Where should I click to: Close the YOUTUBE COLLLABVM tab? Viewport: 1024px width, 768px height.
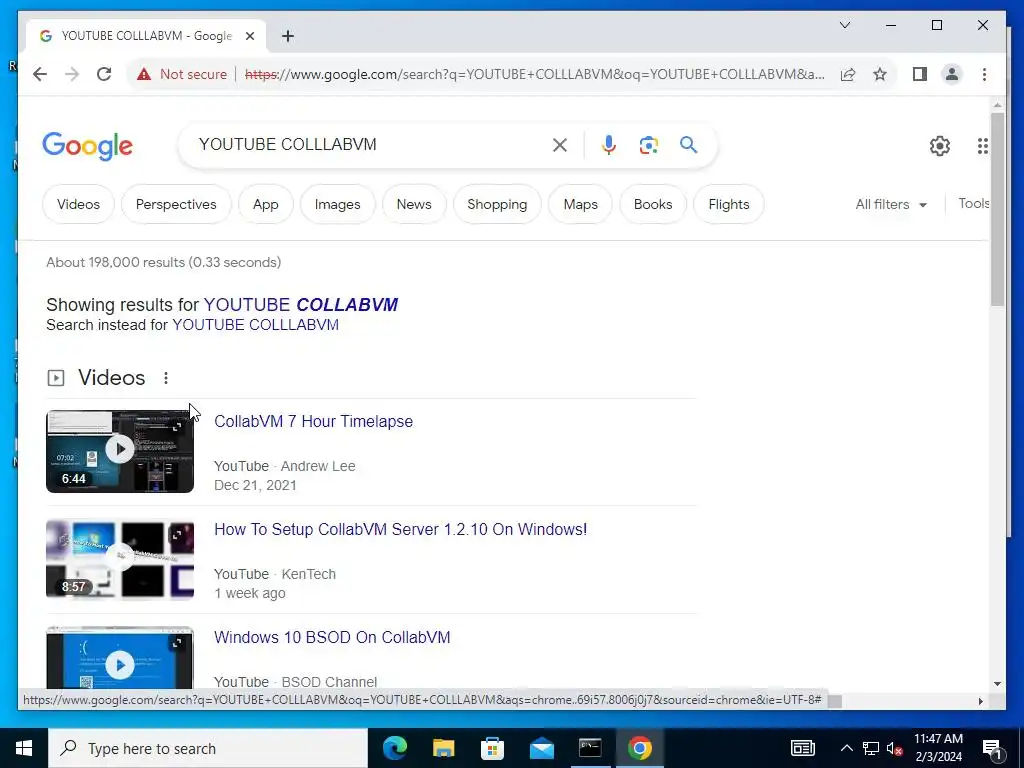click(249, 36)
